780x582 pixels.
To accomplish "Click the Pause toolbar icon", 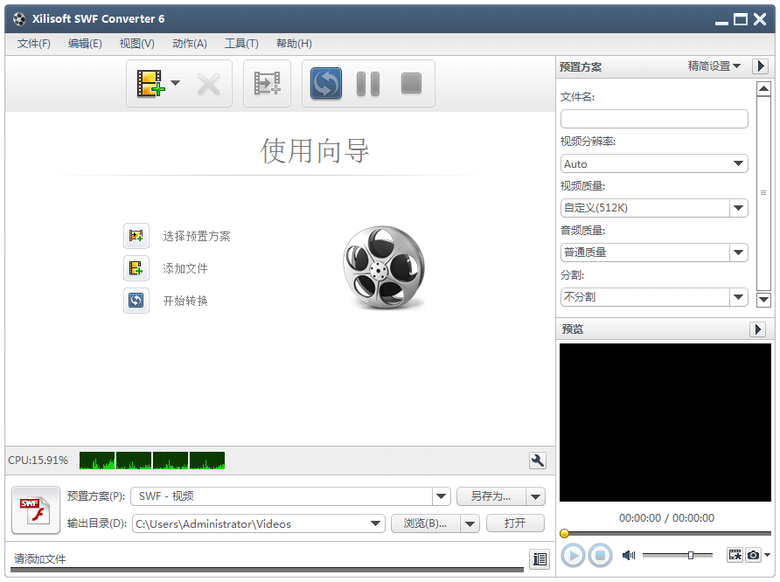I will click(368, 83).
